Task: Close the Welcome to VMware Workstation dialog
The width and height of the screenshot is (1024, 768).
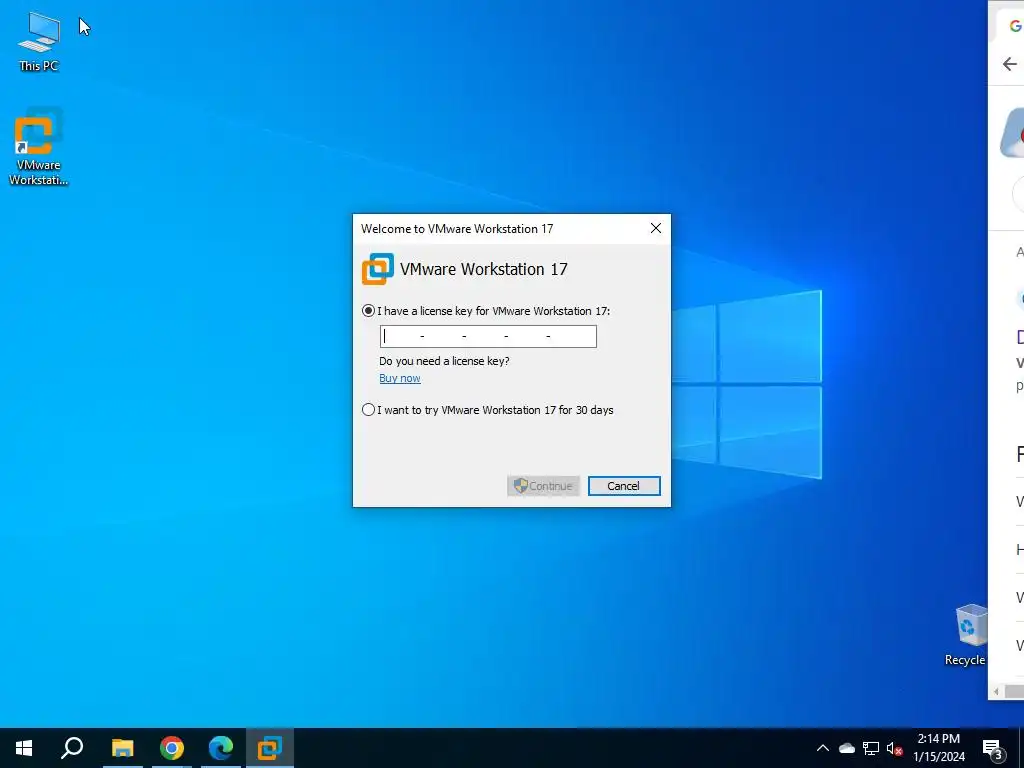Action: [656, 228]
